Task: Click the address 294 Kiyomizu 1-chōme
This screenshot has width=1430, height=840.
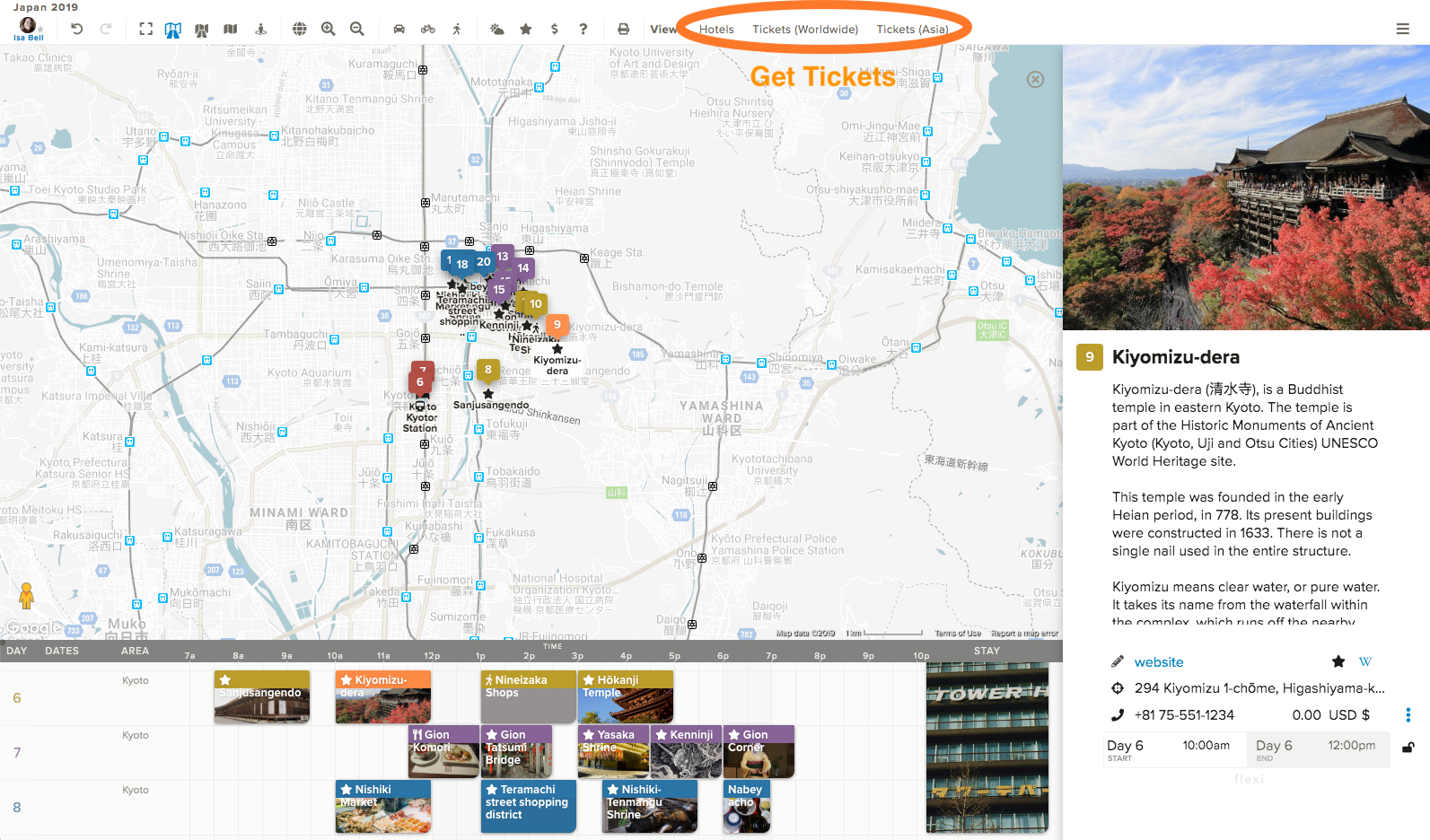Action: [1259, 688]
